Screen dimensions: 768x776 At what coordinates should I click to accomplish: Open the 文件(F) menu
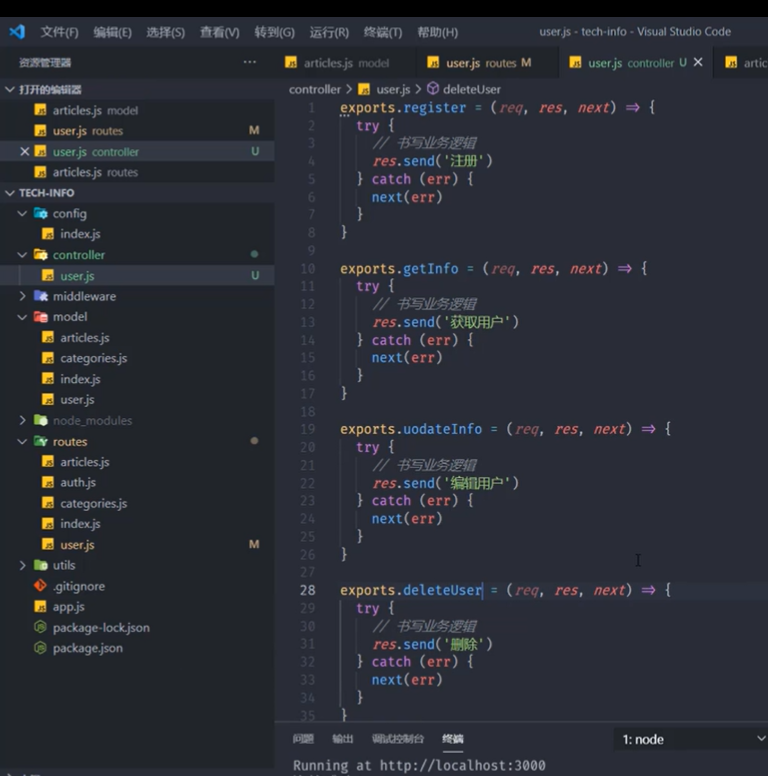coord(59,32)
